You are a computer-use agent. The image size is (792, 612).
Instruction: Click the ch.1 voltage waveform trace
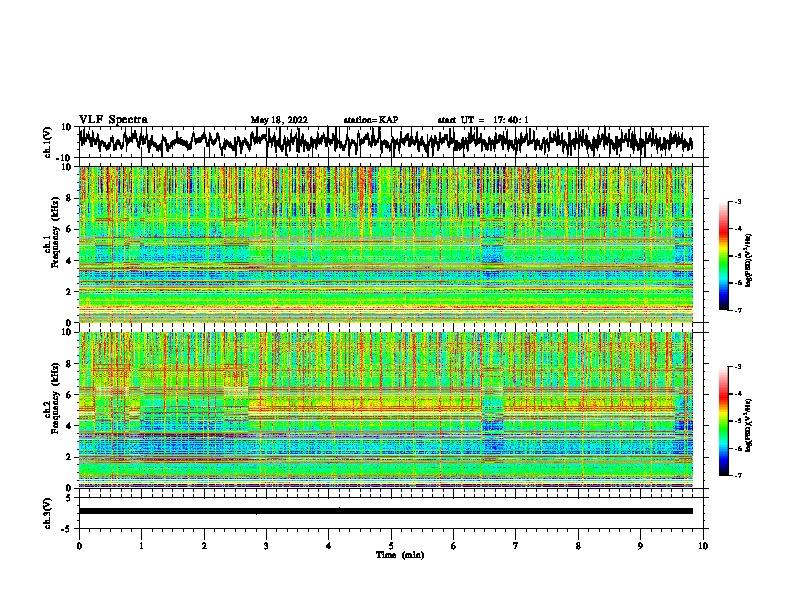[385, 141]
